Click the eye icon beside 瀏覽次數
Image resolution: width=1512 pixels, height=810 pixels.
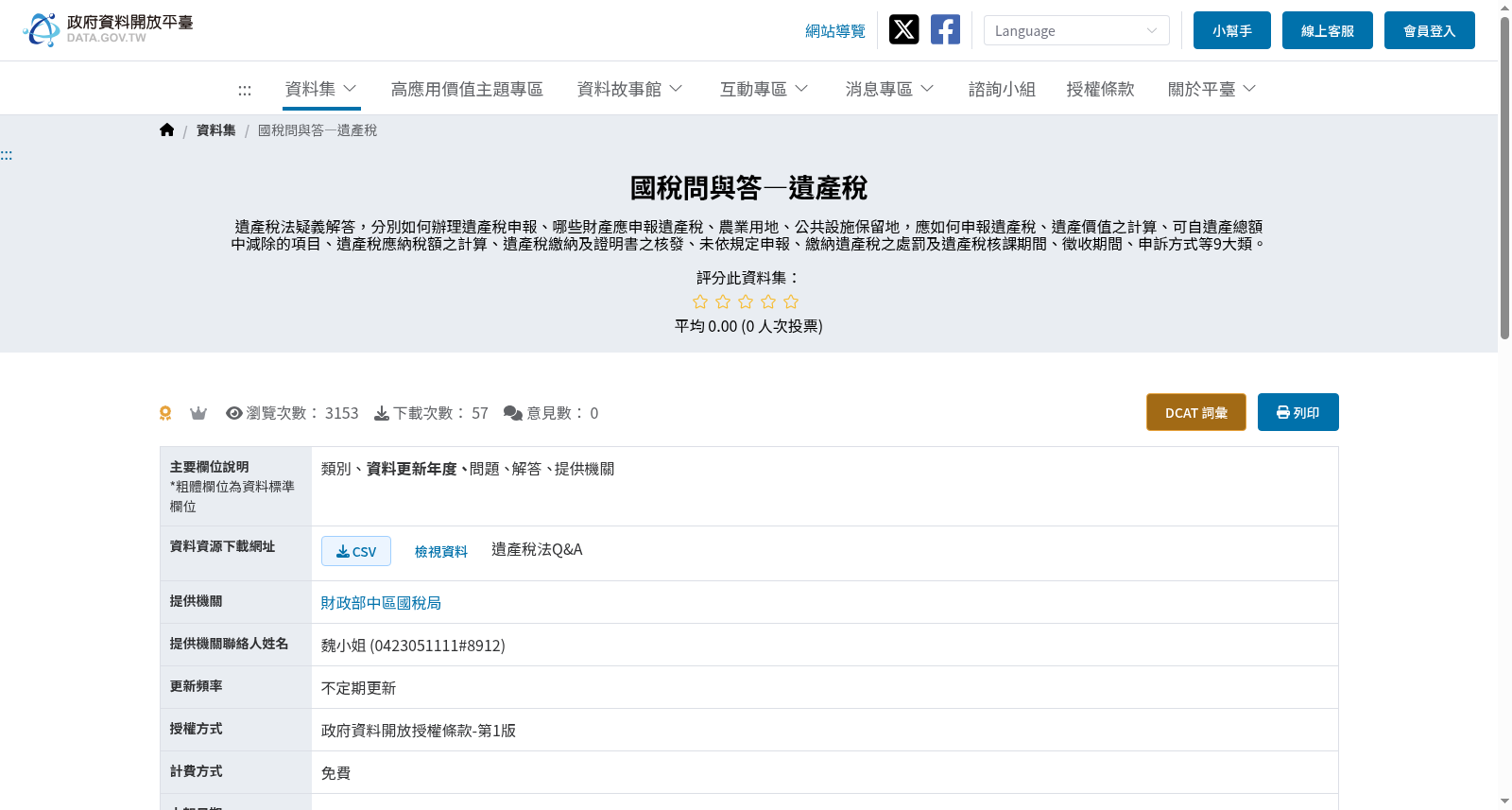(x=234, y=413)
